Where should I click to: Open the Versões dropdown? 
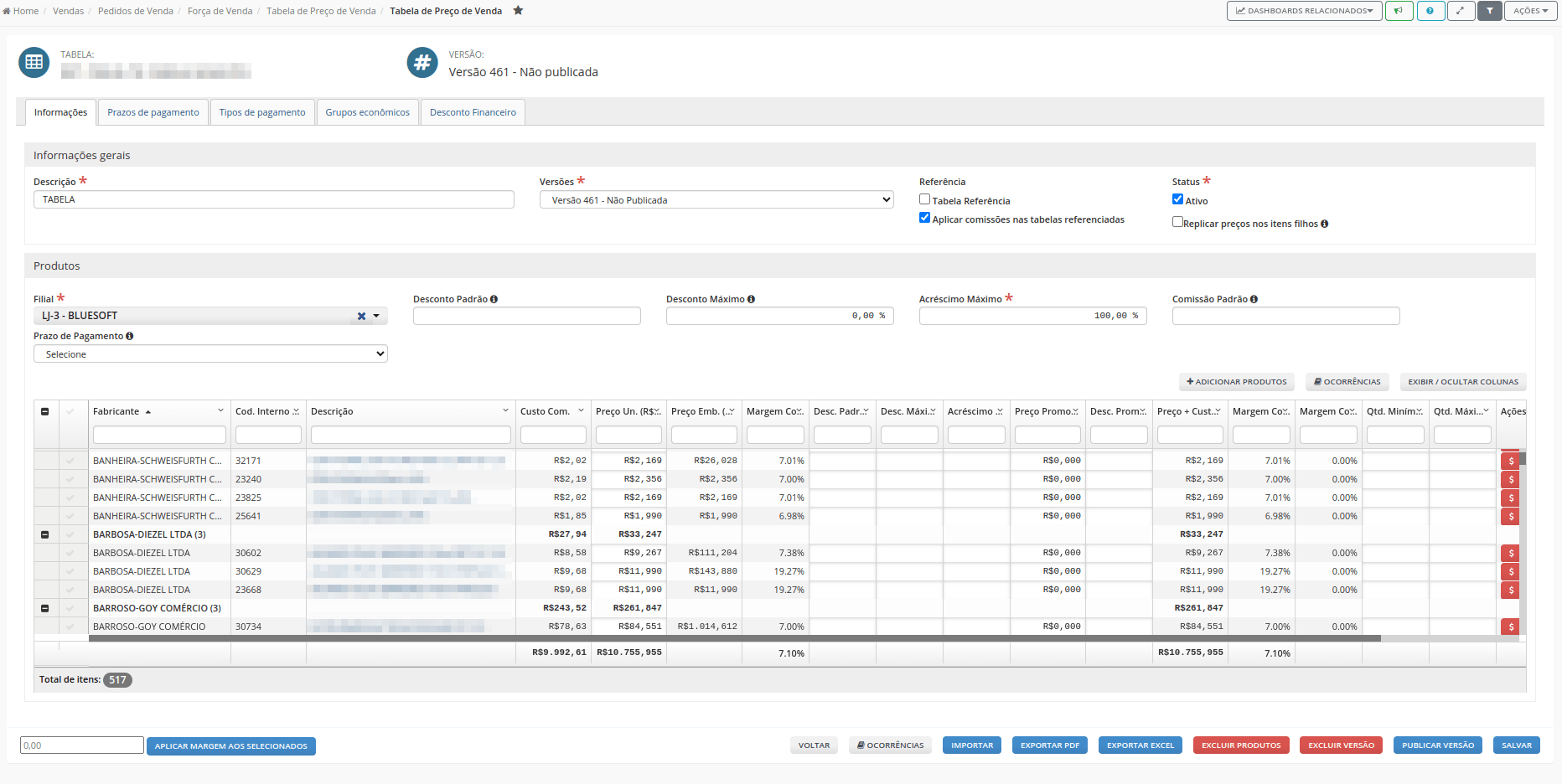point(716,200)
